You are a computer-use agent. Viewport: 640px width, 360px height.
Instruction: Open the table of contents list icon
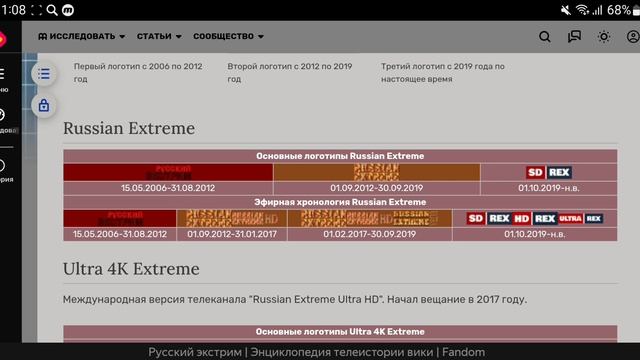[44, 74]
